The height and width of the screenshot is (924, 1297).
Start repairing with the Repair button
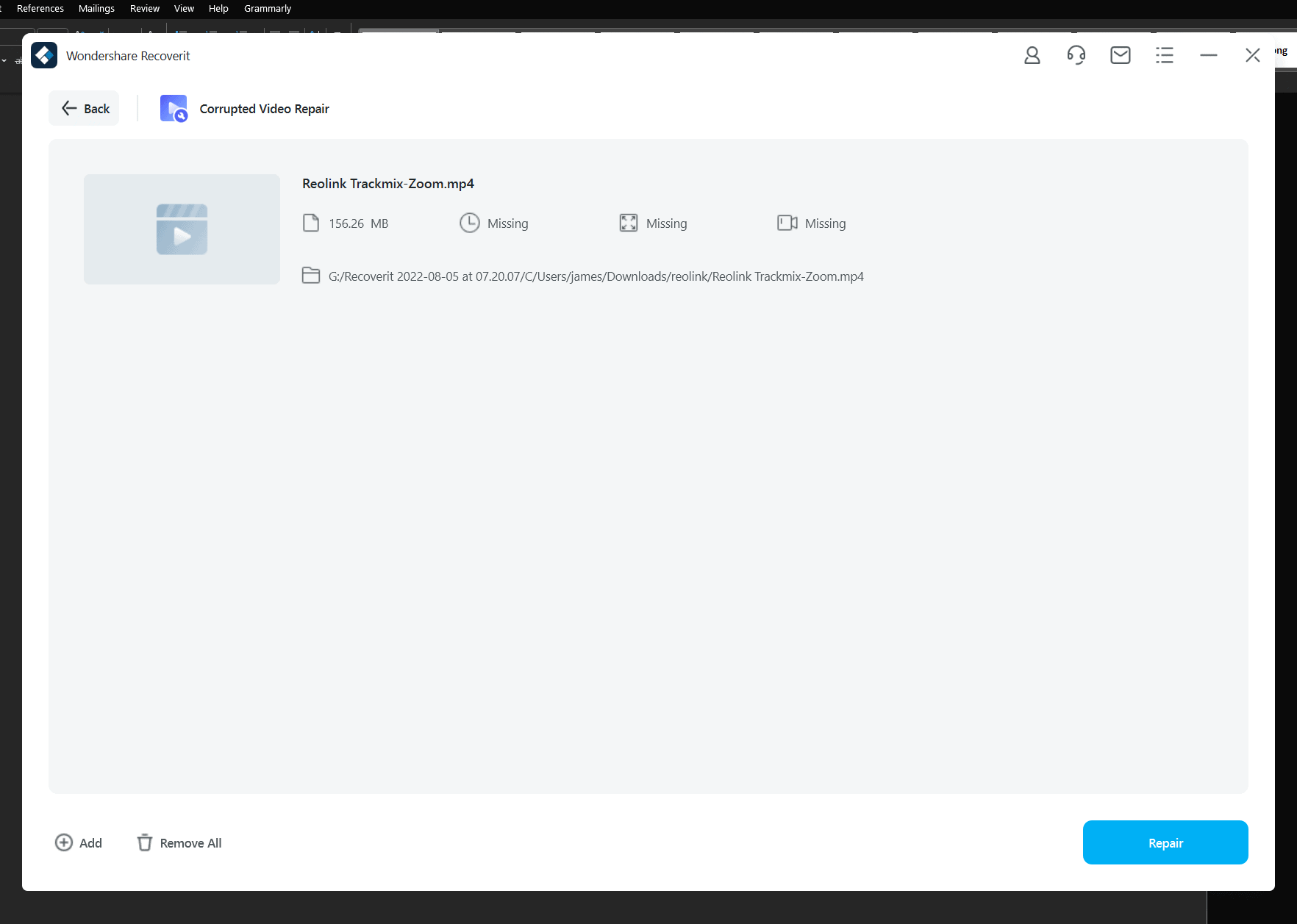pos(1165,842)
